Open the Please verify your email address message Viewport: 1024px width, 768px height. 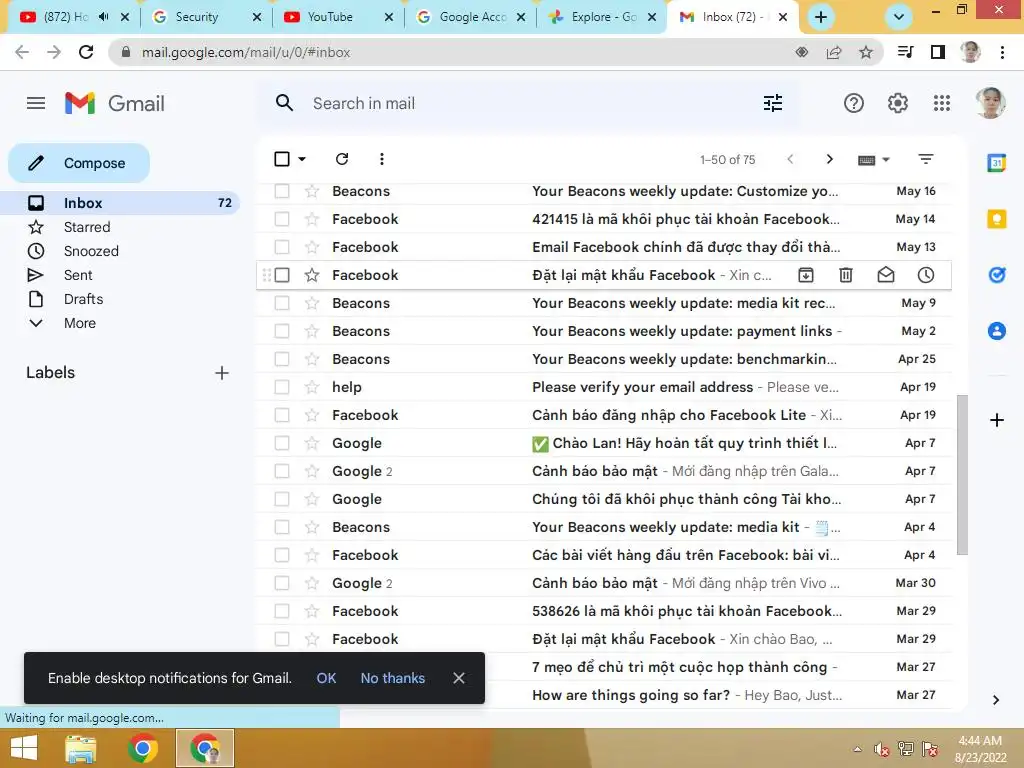click(x=605, y=387)
